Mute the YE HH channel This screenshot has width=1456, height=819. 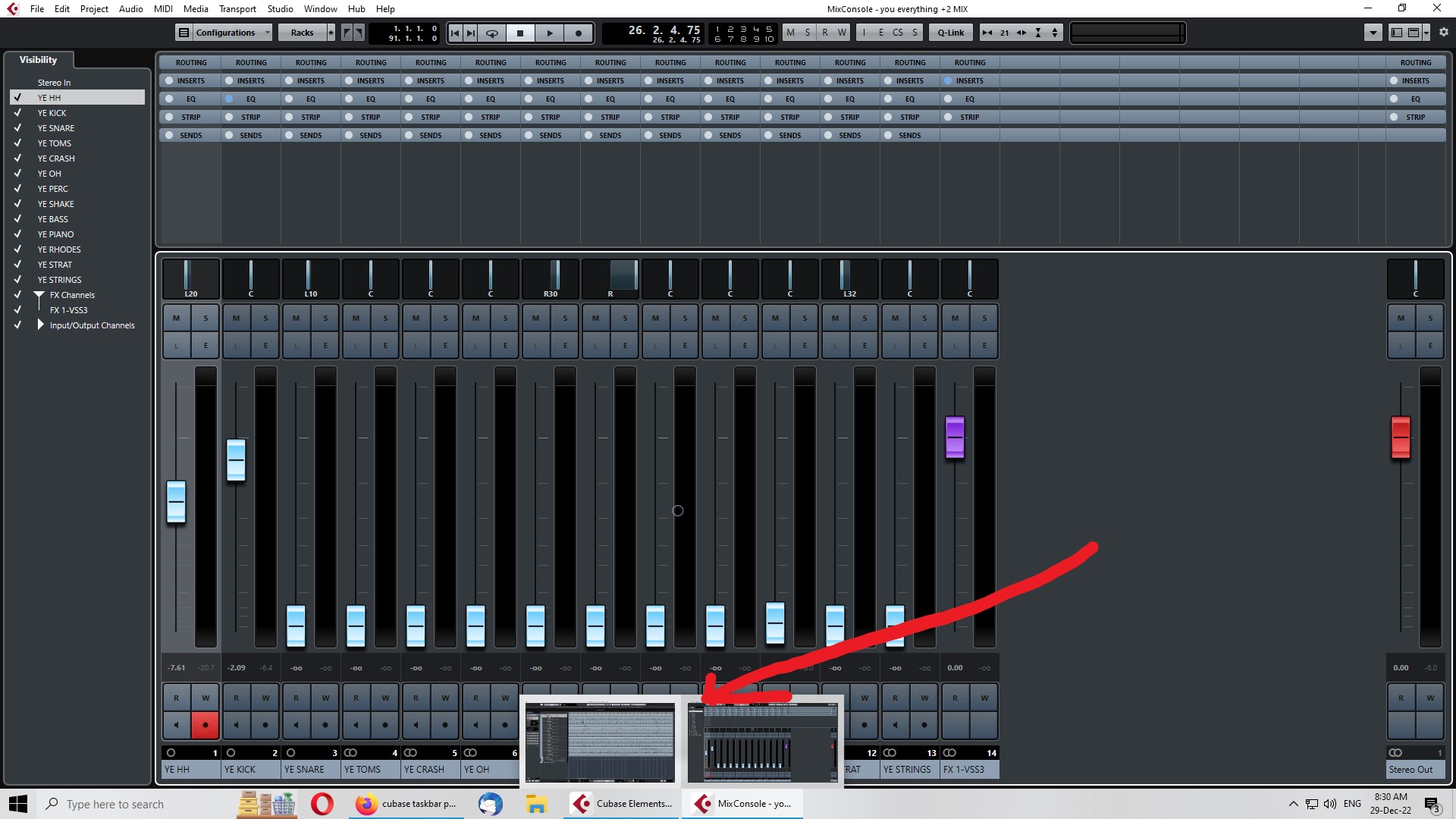point(176,318)
